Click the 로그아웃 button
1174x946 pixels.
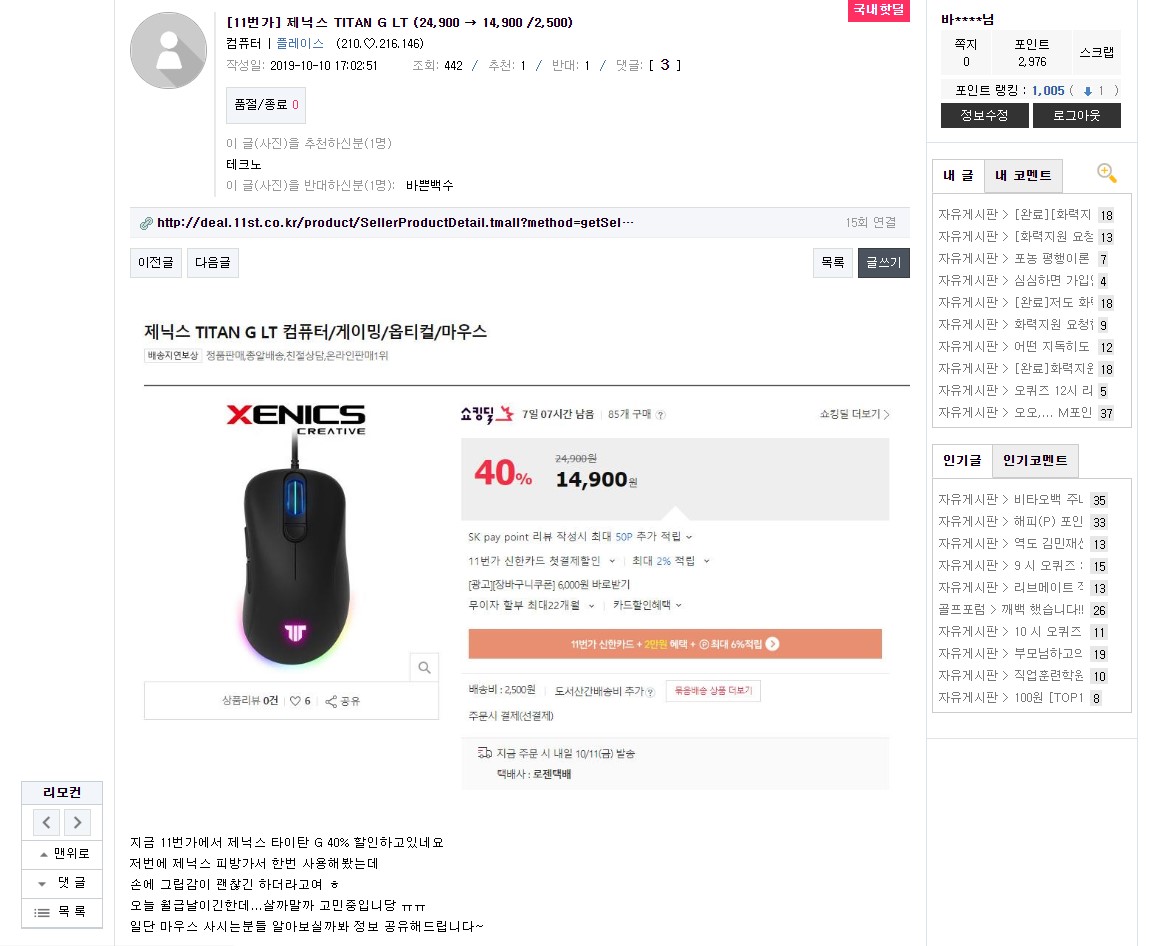pyautogui.click(x=1076, y=116)
